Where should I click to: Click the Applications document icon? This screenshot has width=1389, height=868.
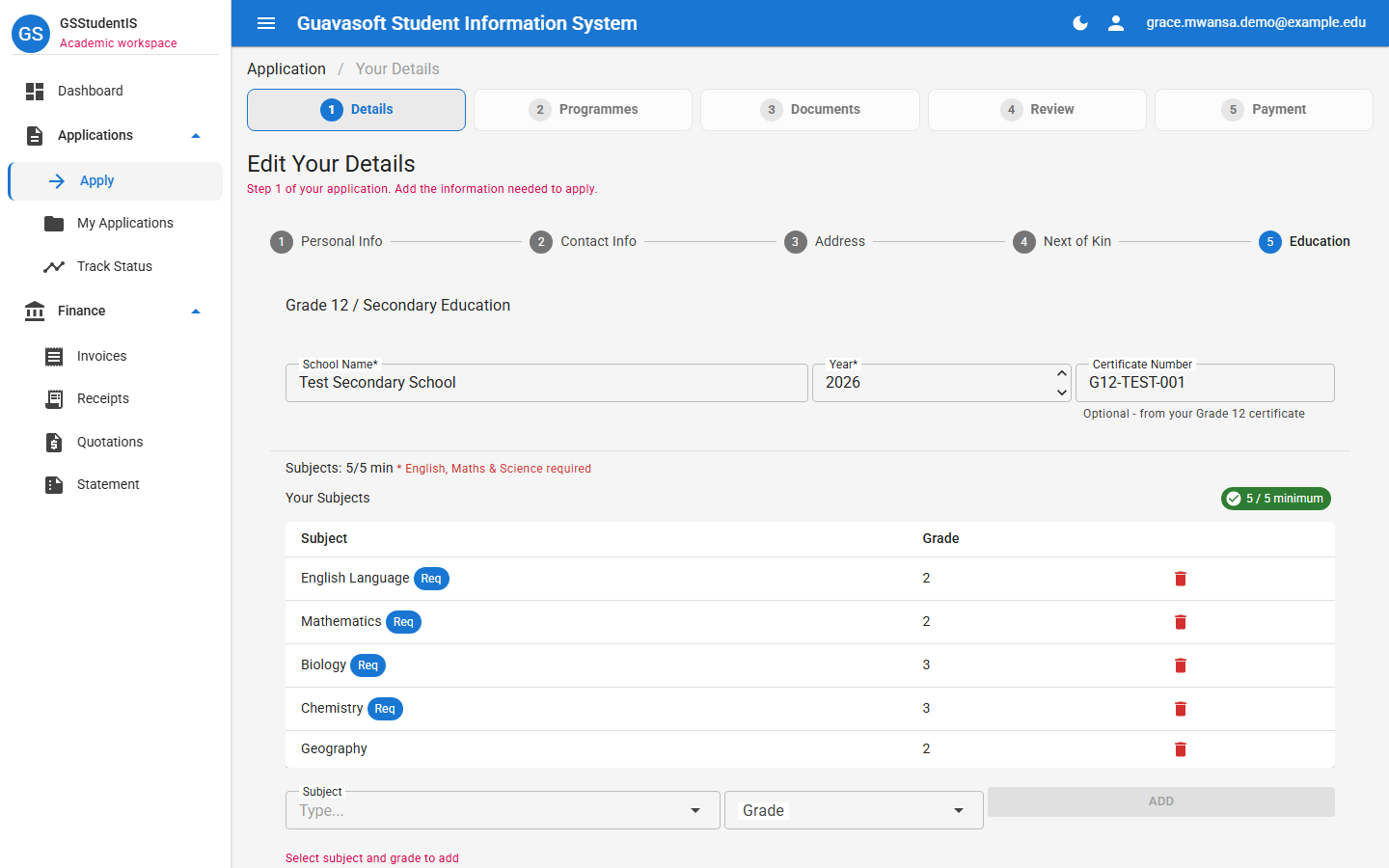(35, 136)
